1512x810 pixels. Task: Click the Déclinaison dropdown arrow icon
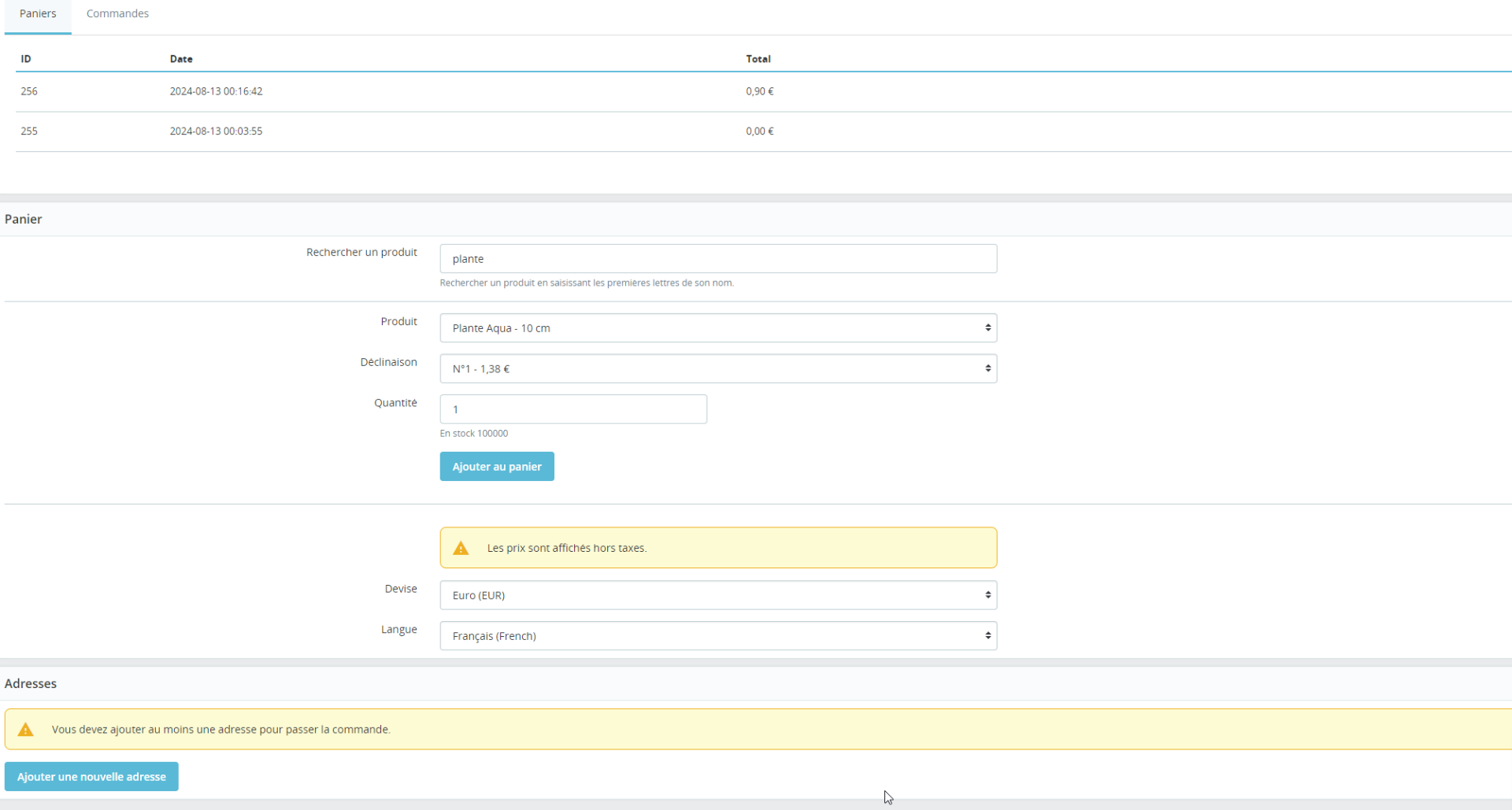click(x=988, y=368)
